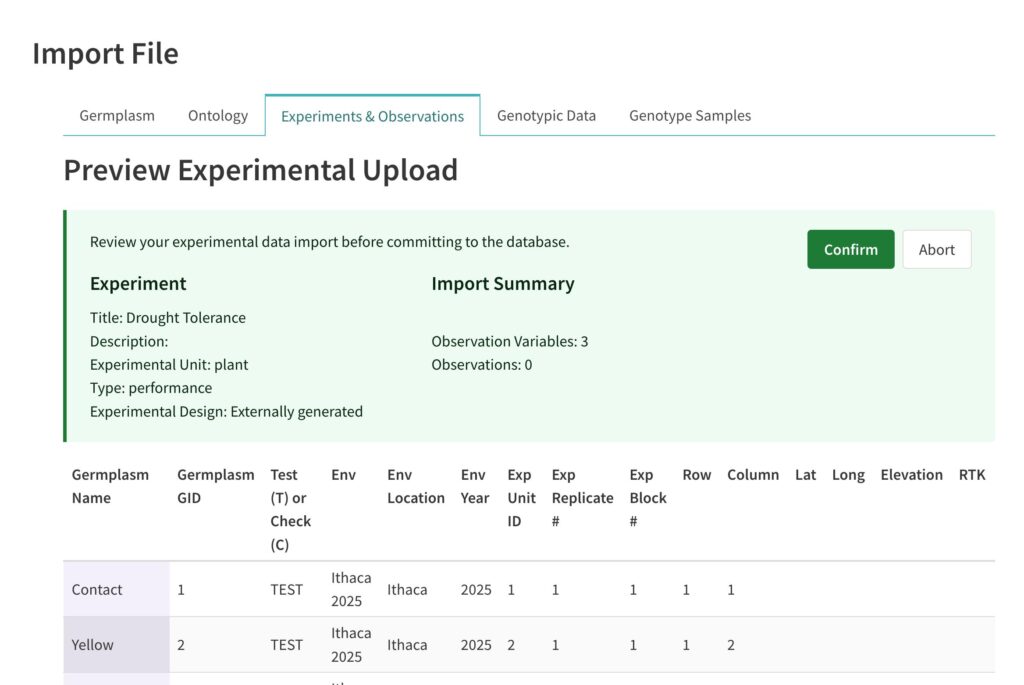This screenshot has width=1024, height=685.
Task: Click the Germplasm GID column header
Action: click(215, 486)
